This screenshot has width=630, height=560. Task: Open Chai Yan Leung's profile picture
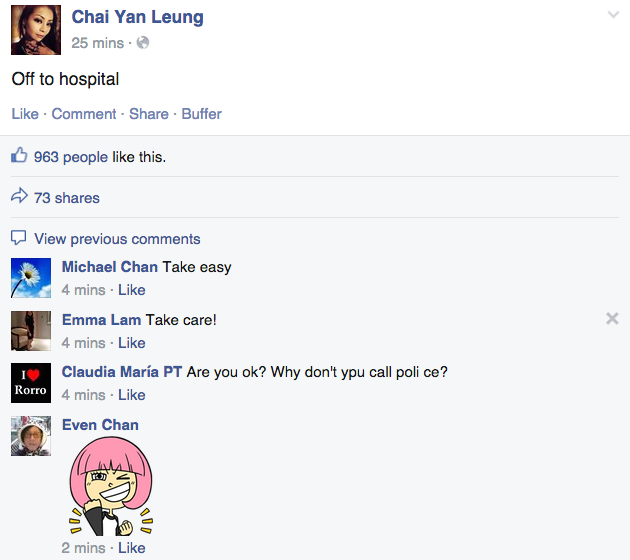pyautogui.click(x=36, y=29)
